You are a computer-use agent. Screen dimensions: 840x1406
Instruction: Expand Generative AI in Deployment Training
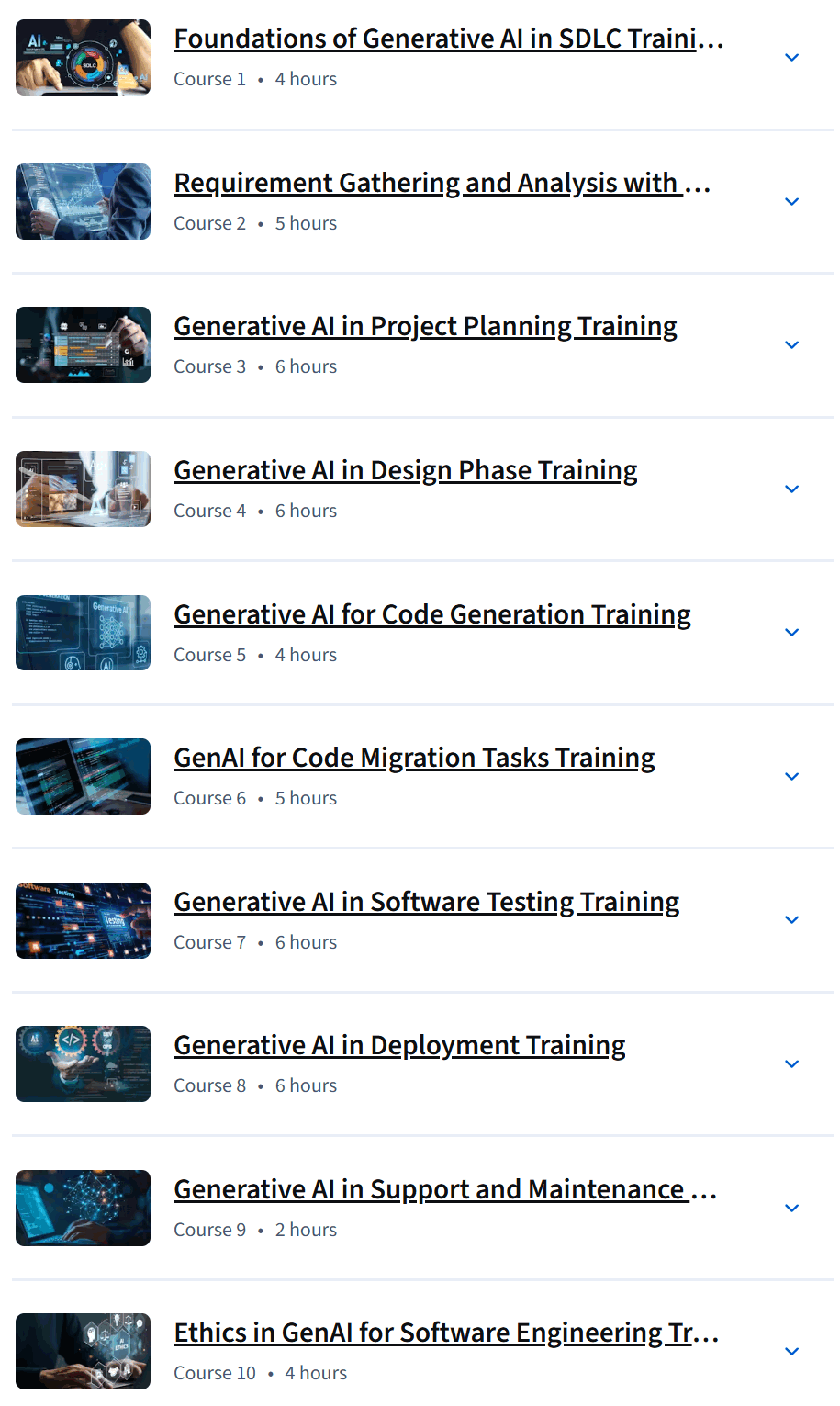[792, 1064]
